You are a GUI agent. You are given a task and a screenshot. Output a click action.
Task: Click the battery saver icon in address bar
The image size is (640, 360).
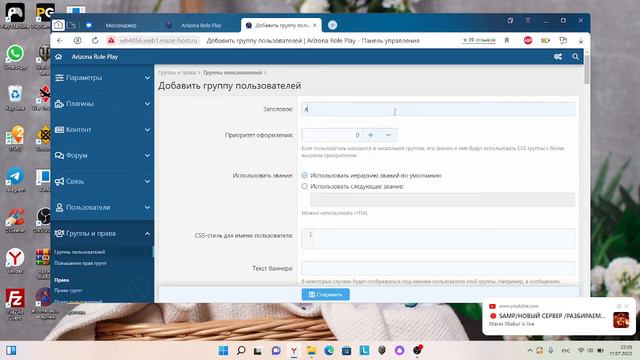click(x=545, y=40)
